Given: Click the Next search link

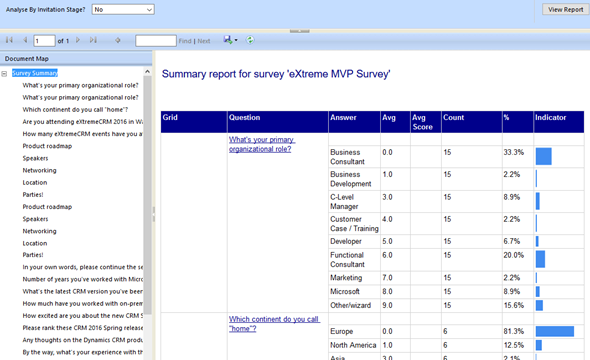Looking at the screenshot, I should pos(204,41).
